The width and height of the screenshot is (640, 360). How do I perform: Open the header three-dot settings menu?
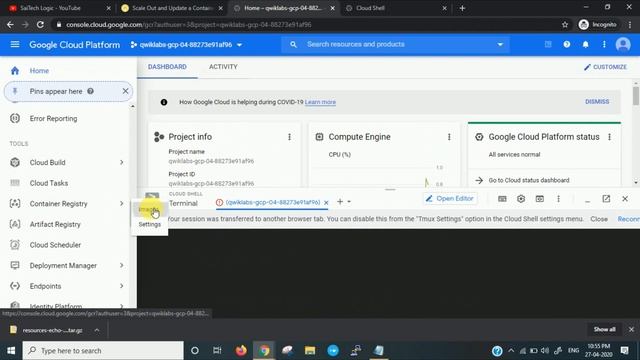point(604,44)
